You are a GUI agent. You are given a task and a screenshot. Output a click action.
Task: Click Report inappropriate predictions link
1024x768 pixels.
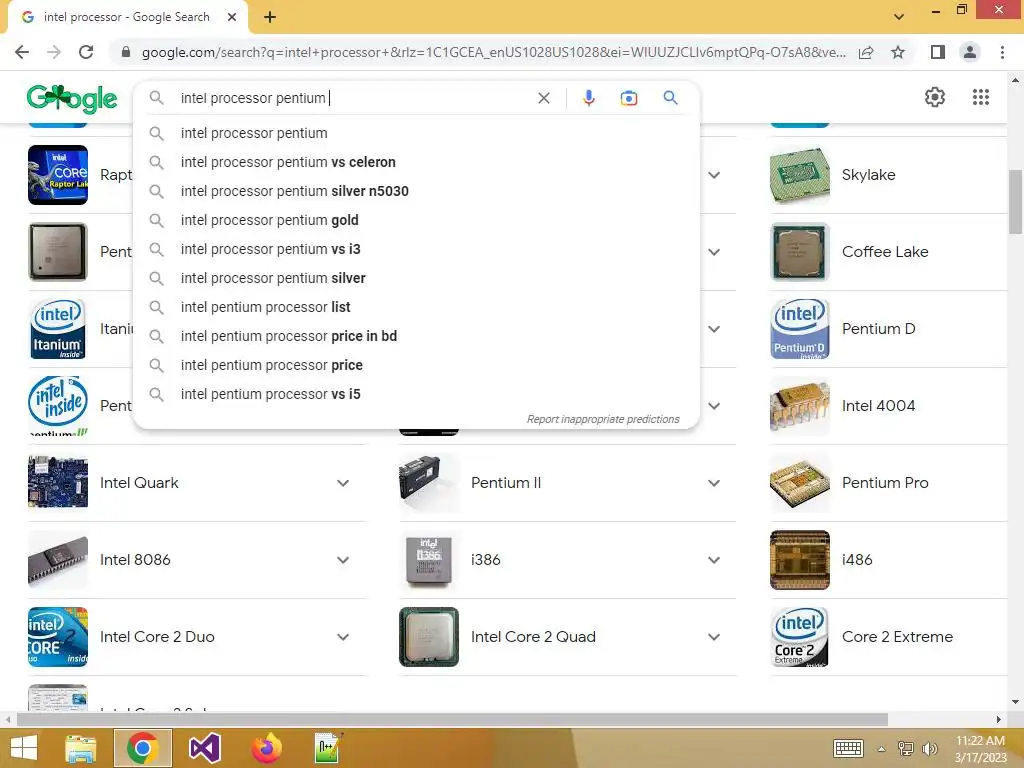pyautogui.click(x=603, y=419)
